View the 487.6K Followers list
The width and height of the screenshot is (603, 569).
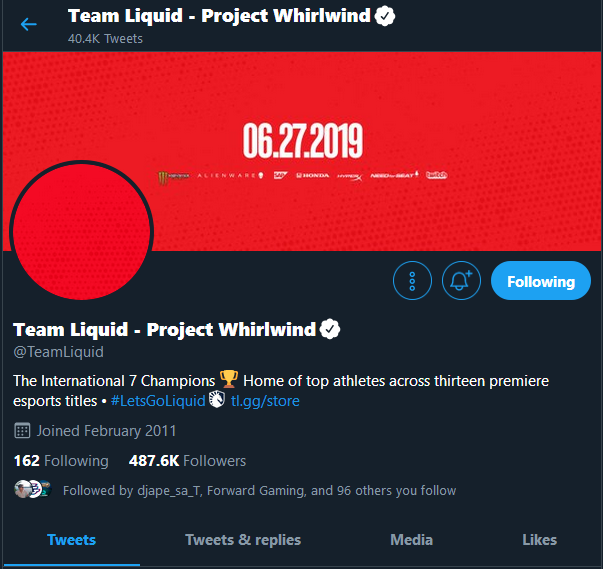pyautogui.click(x=187, y=461)
